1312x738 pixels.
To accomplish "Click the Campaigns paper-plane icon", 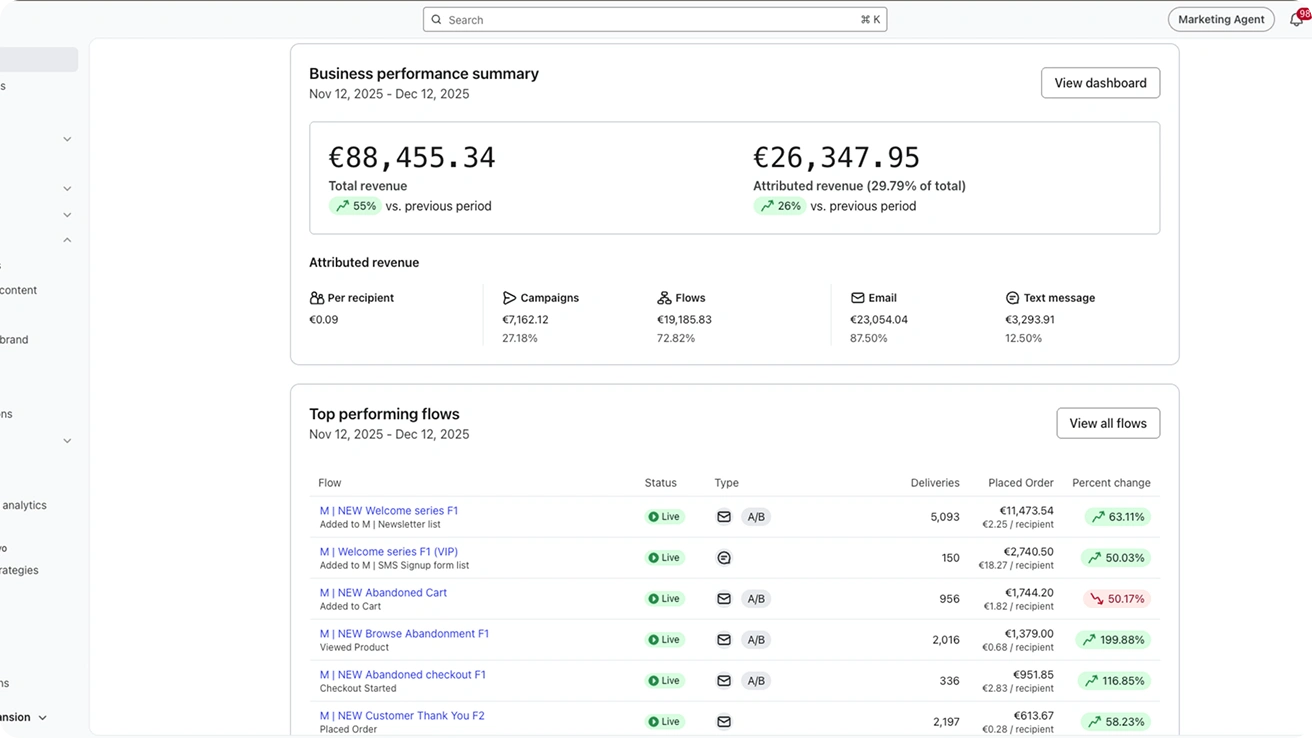I will tap(509, 298).
